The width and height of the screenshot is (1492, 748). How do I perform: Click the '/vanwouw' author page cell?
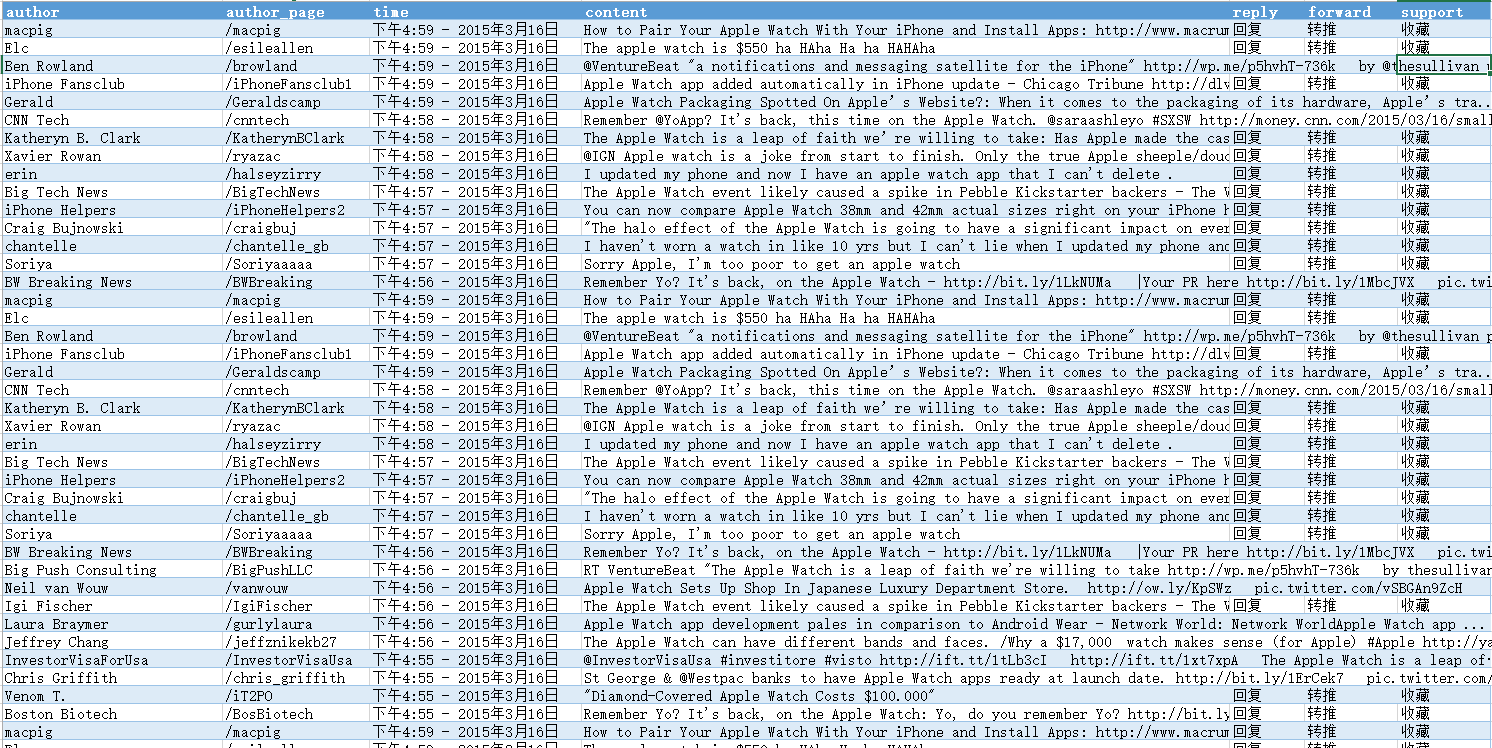coord(298,588)
